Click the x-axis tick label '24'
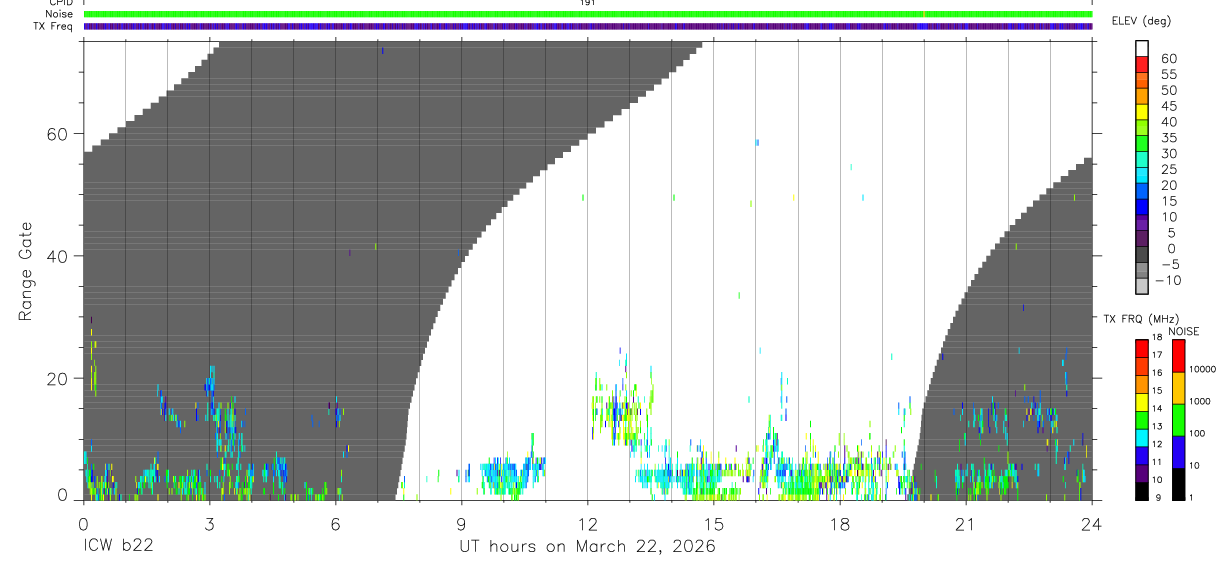Screen dimensions: 1228x567 pos(1091,522)
